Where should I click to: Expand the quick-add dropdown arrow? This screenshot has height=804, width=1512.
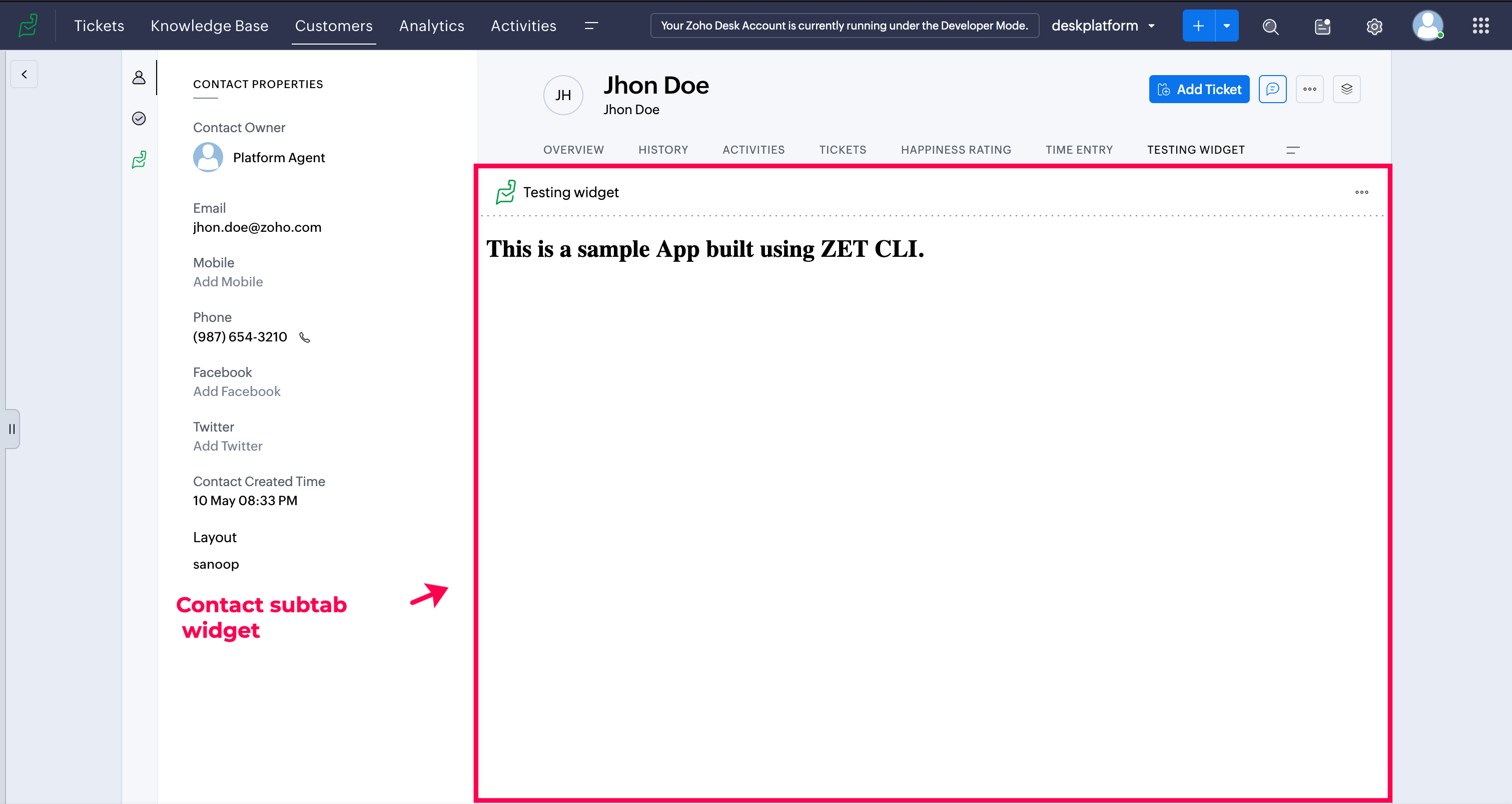[x=1227, y=25]
